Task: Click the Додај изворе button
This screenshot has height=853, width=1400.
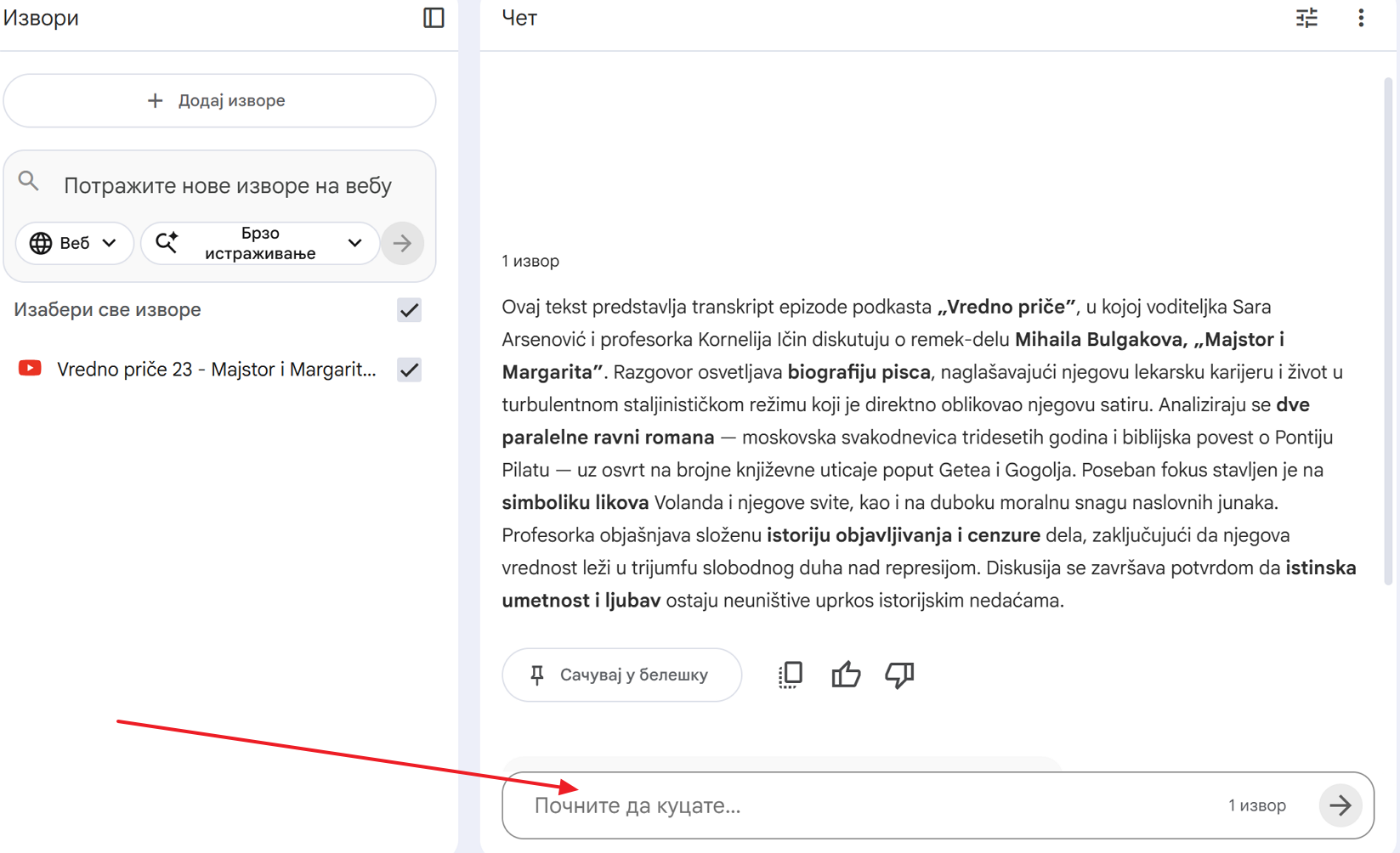Action: [x=219, y=100]
